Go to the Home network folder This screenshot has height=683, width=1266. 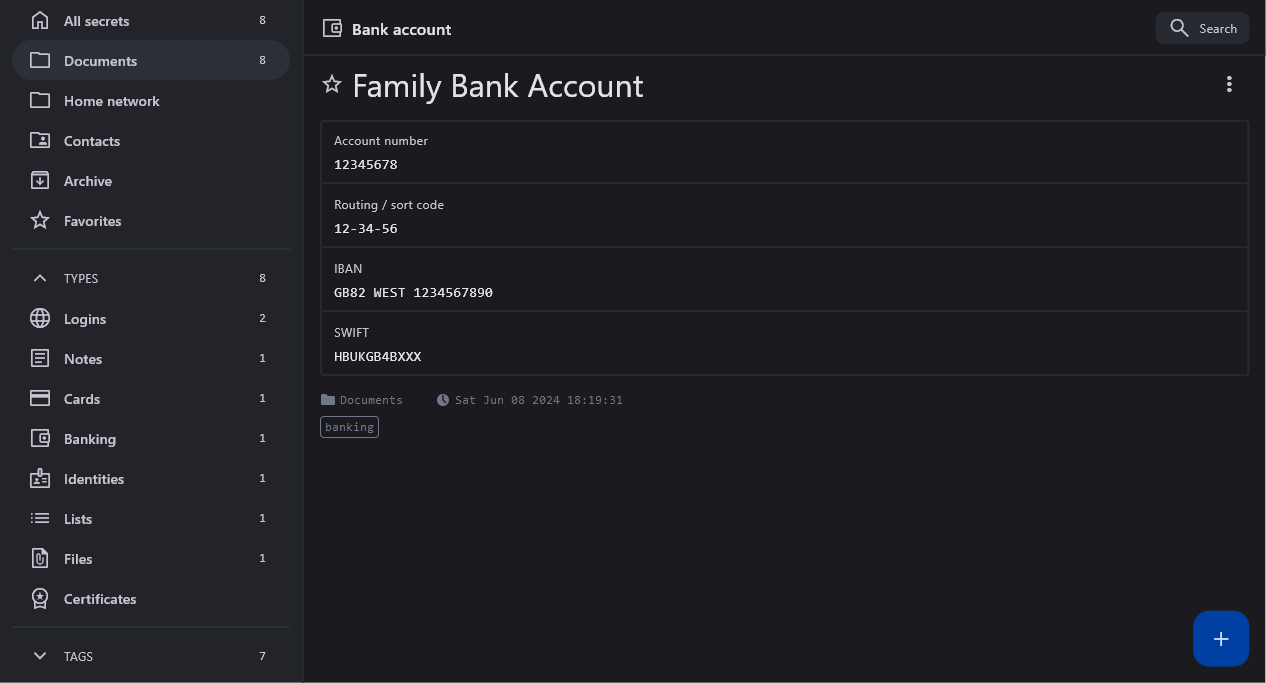click(111, 101)
